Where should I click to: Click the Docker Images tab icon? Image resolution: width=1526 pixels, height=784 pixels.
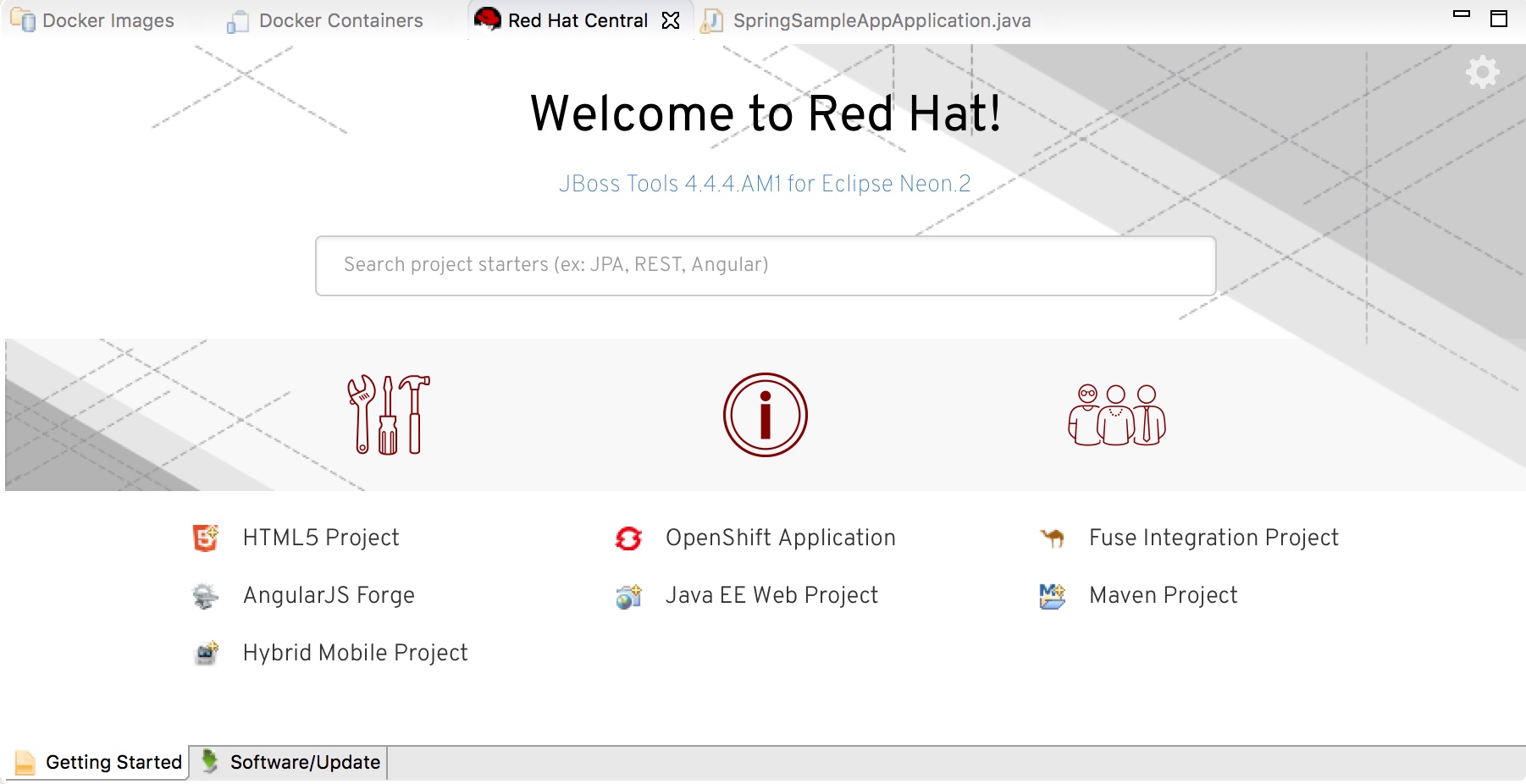tap(23, 20)
